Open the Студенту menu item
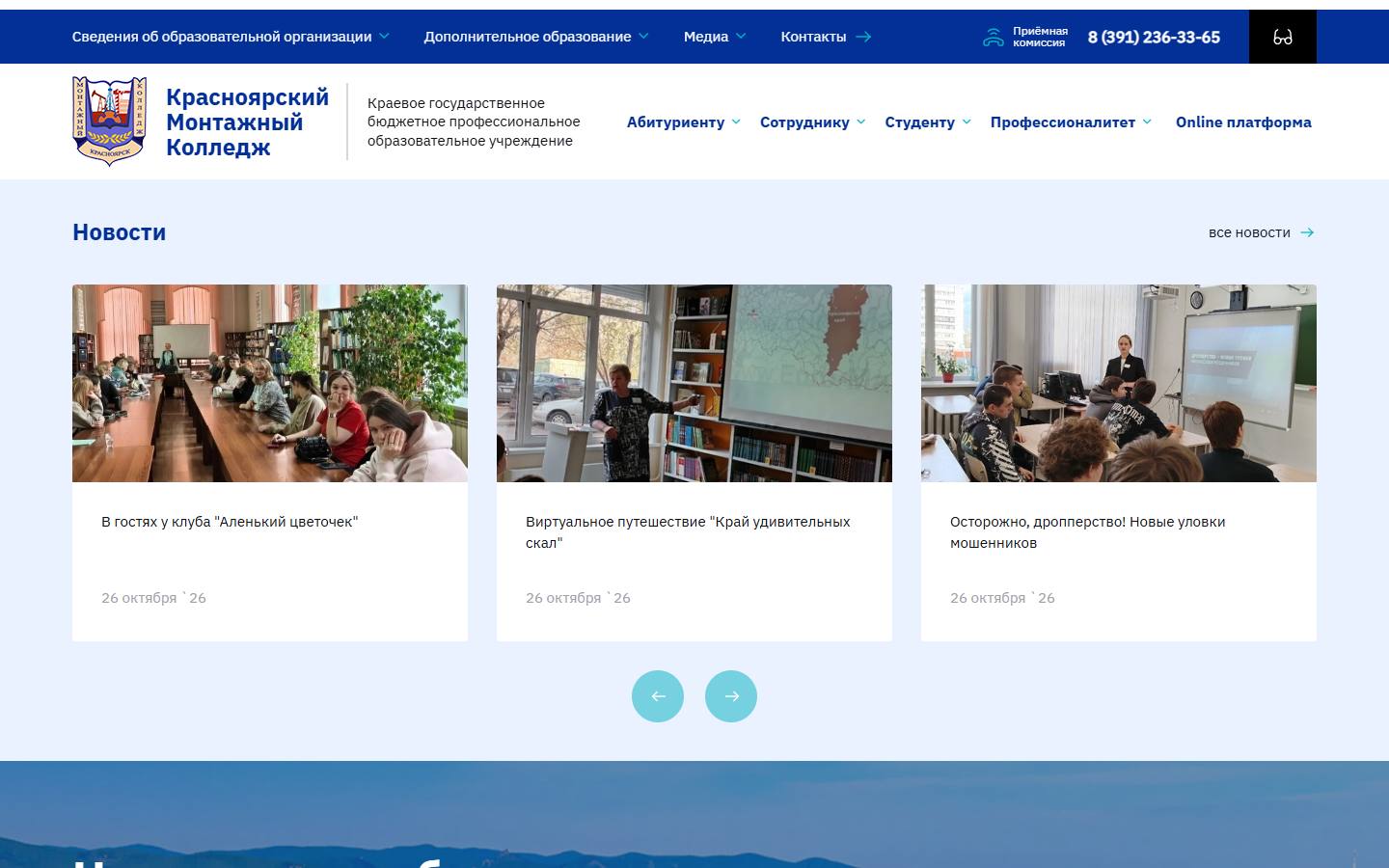The height and width of the screenshot is (868, 1389). point(919,122)
